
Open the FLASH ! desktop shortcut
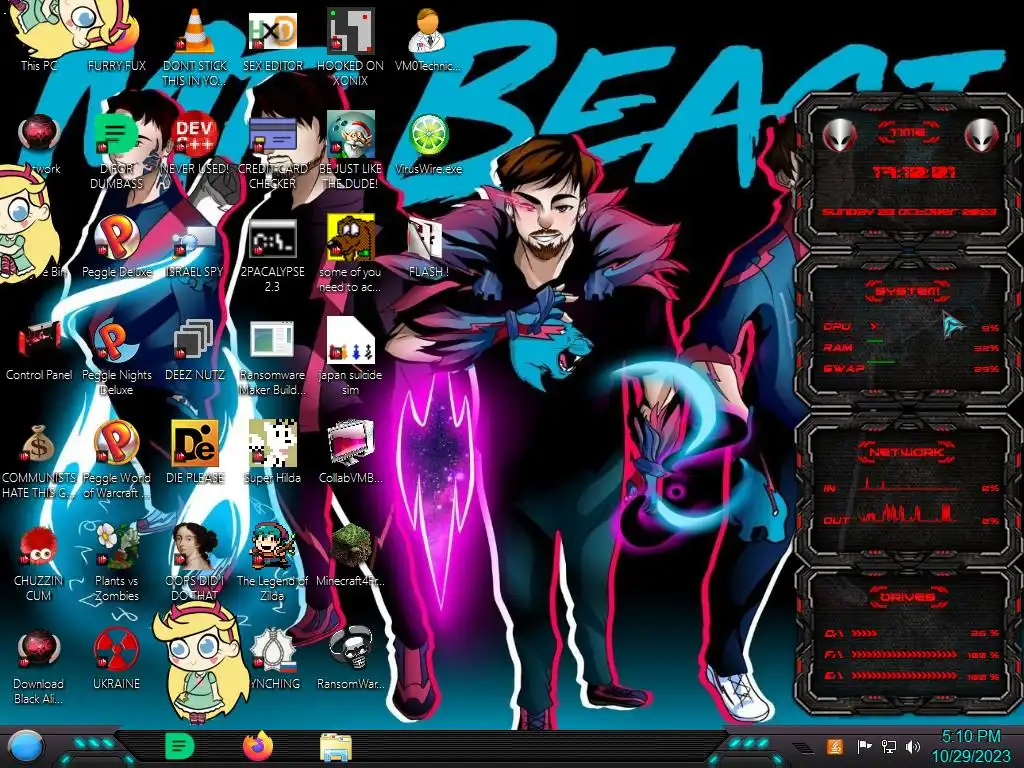pos(428,247)
